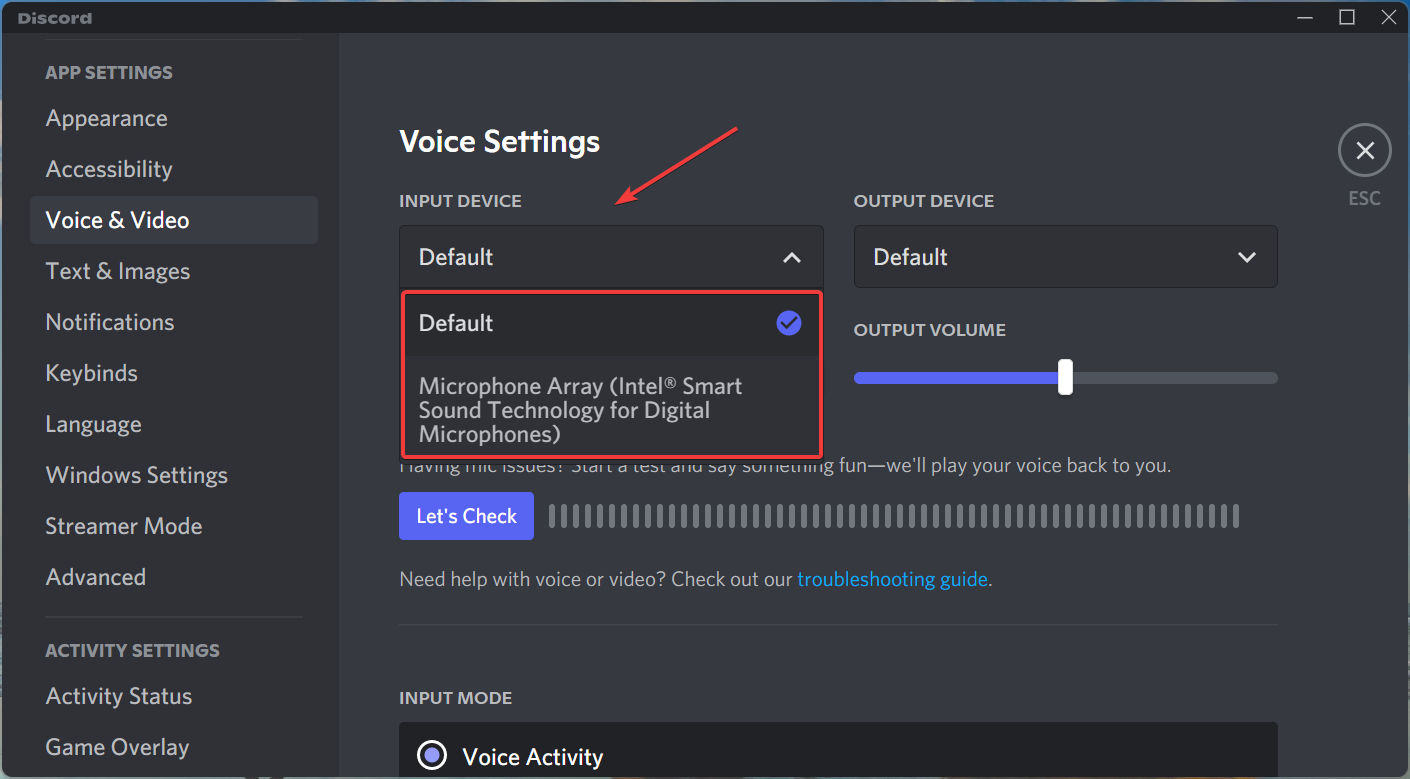Select Activity Status under Activity Settings
This screenshot has height=779, width=1410.
(x=118, y=696)
